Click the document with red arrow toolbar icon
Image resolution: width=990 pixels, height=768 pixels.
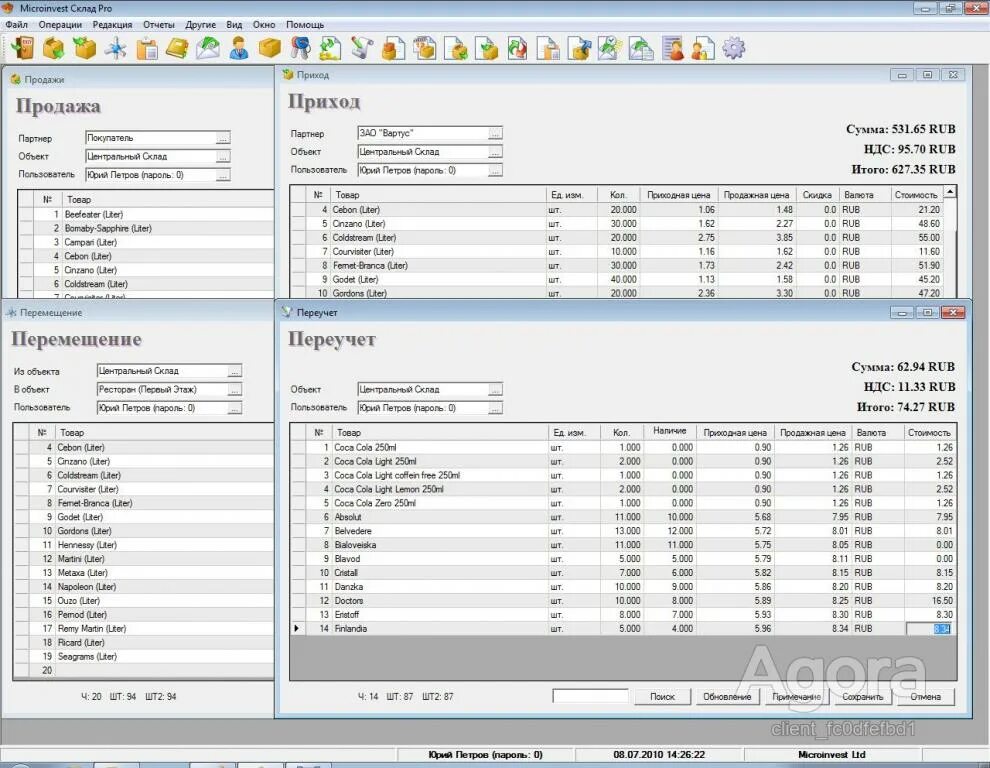pos(518,48)
